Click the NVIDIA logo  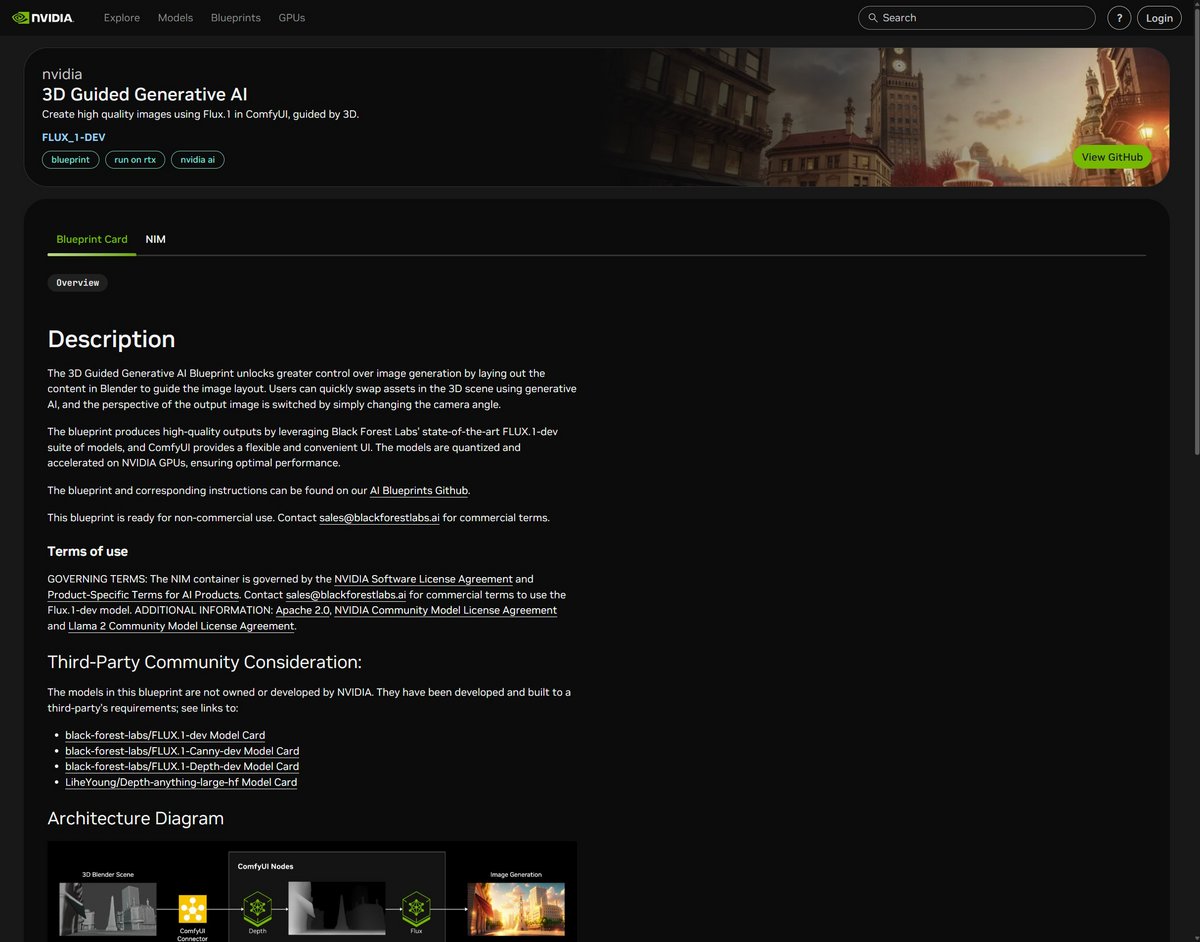[42, 18]
